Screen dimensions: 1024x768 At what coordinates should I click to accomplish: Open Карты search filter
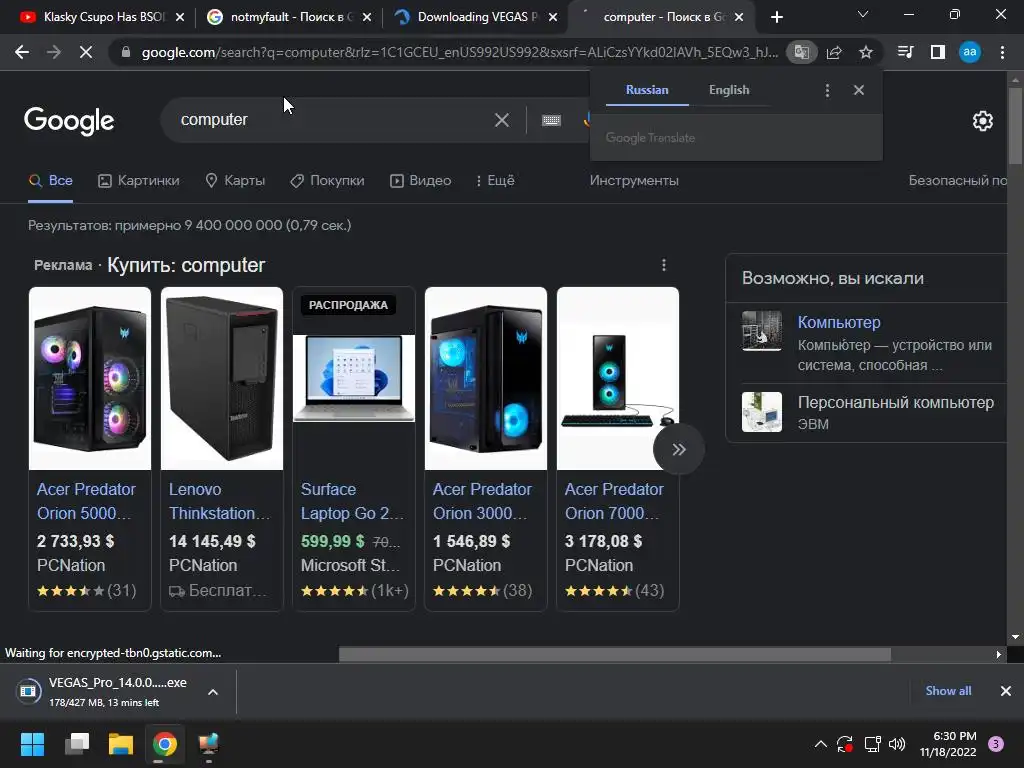pos(235,181)
